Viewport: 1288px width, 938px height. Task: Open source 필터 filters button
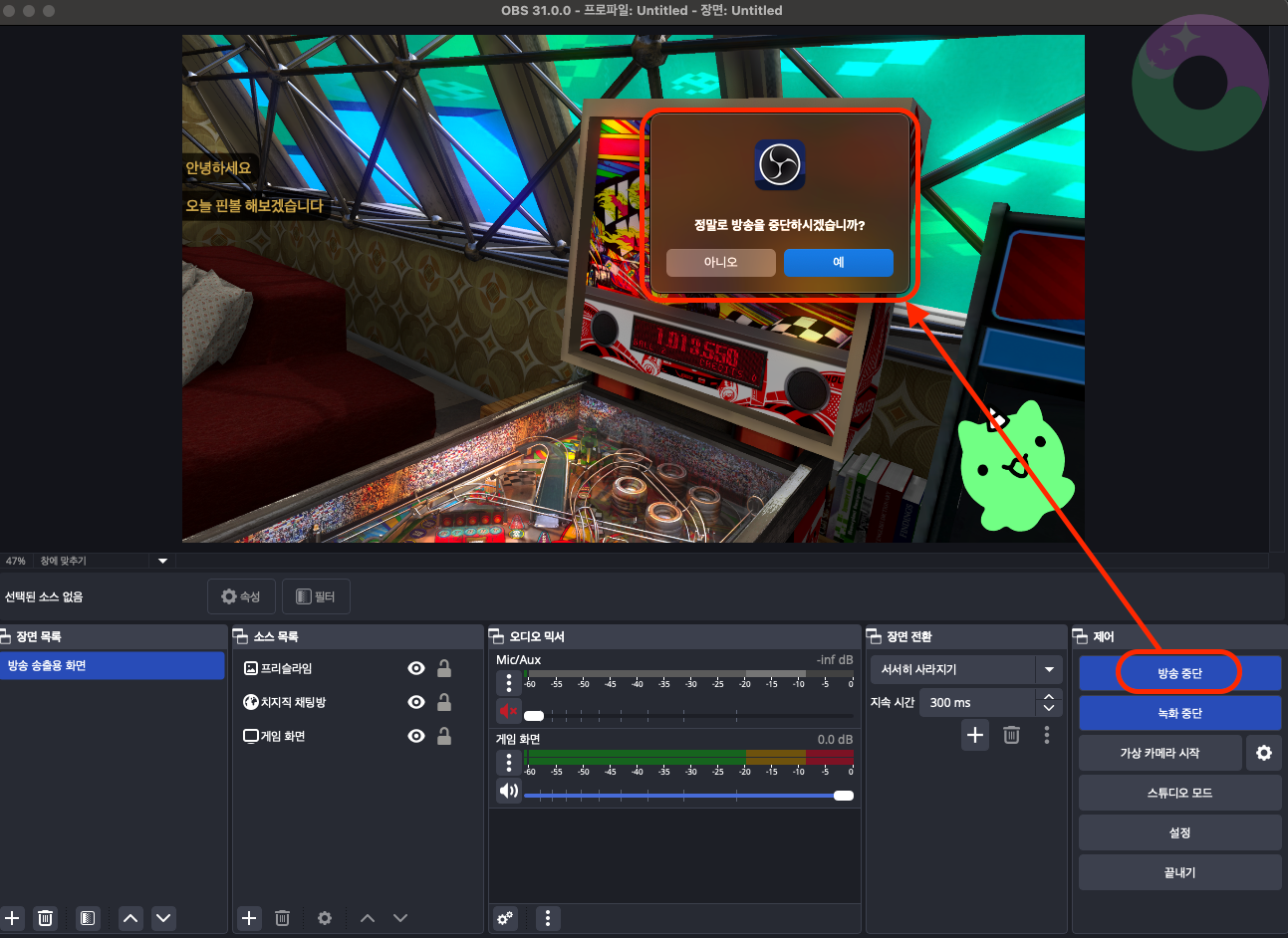click(316, 596)
